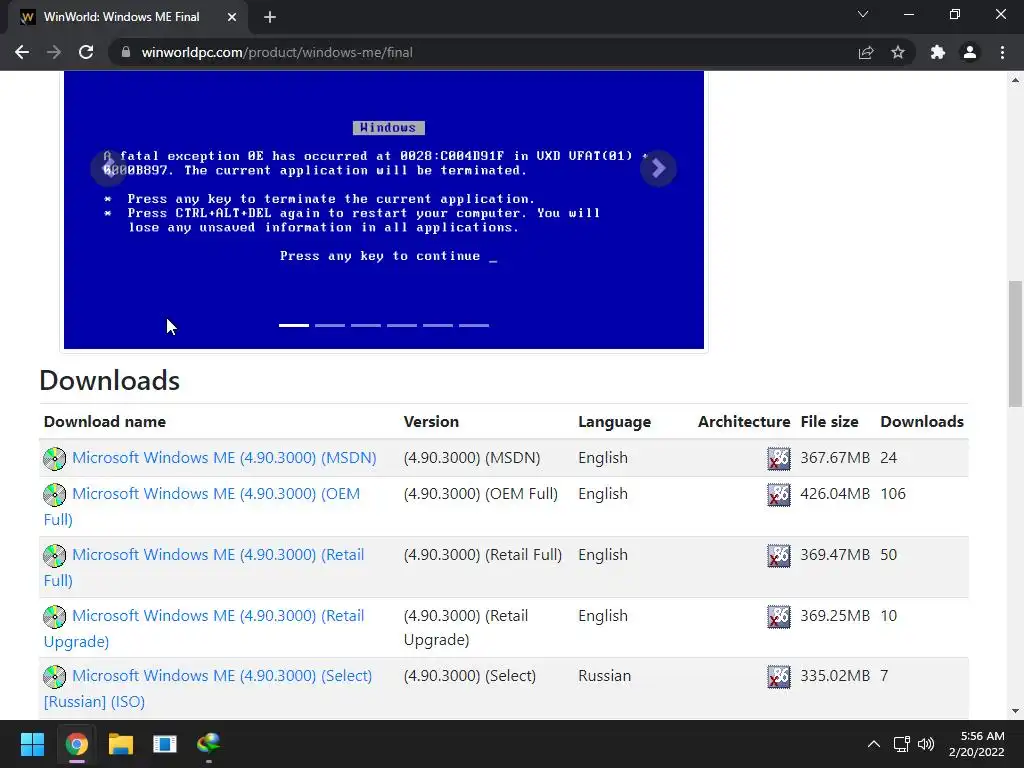Click the disc icon beside MSDN download
This screenshot has height=768, width=1024.
(55, 458)
